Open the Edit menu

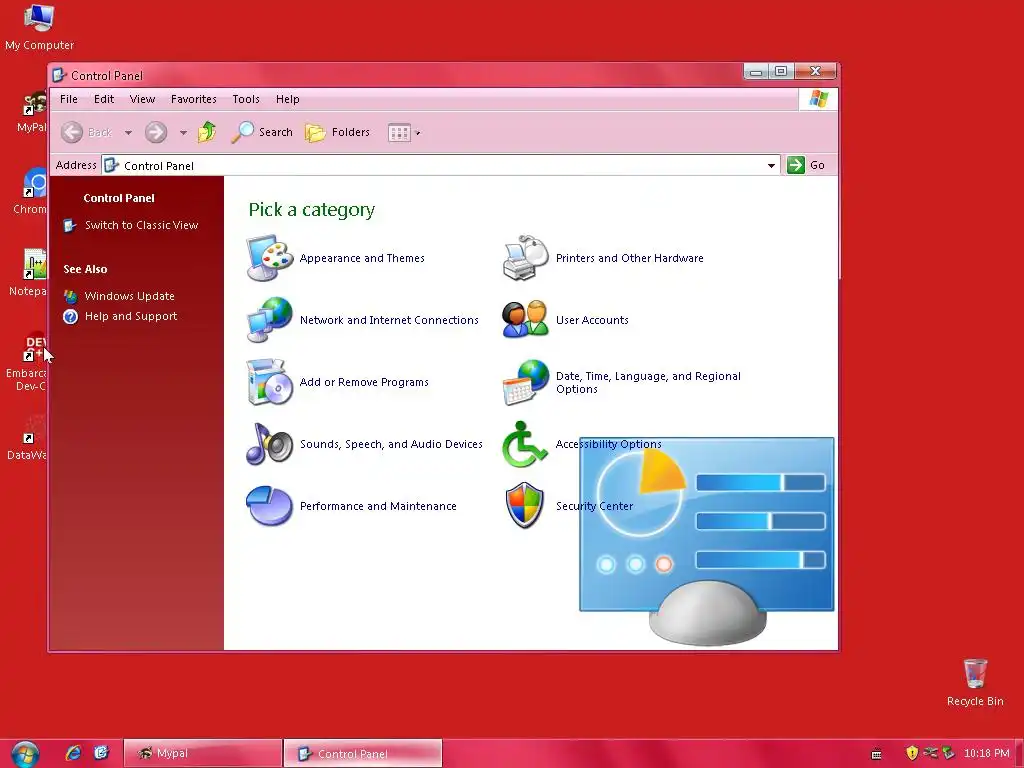pyautogui.click(x=104, y=99)
